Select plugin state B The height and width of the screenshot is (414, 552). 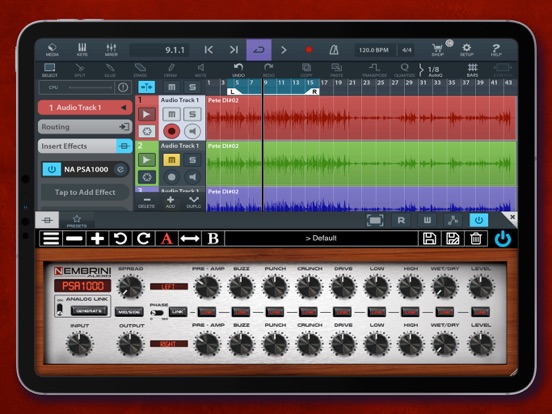coord(213,239)
